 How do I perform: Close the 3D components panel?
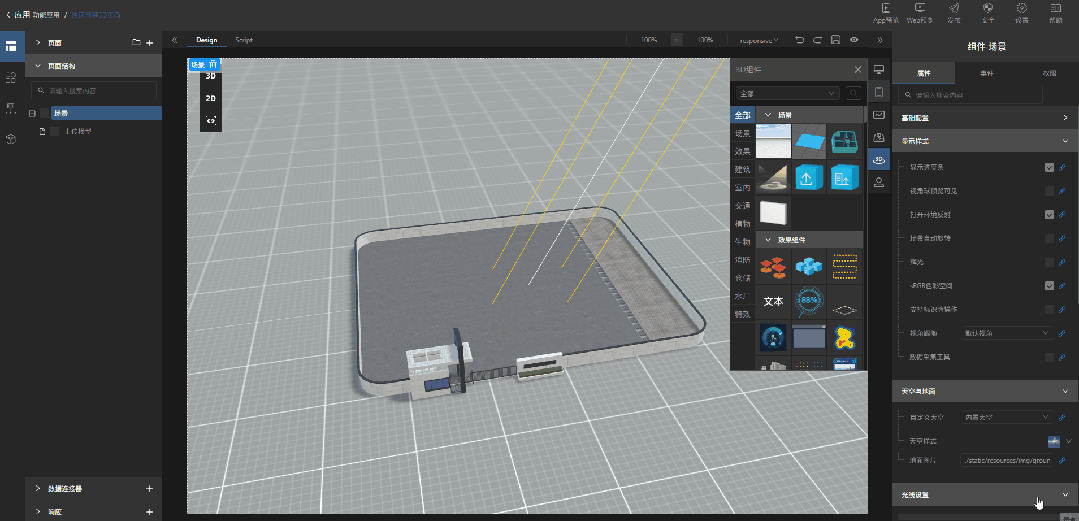coord(857,70)
